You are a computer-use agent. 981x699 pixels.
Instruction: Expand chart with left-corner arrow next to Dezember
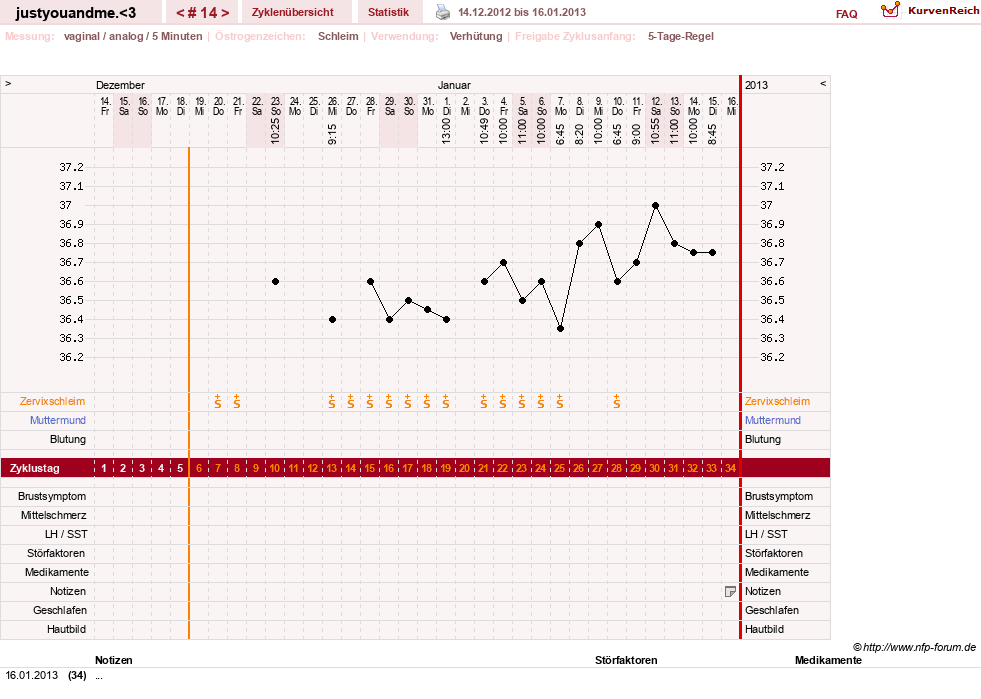pyautogui.click(x=8, y=84)
